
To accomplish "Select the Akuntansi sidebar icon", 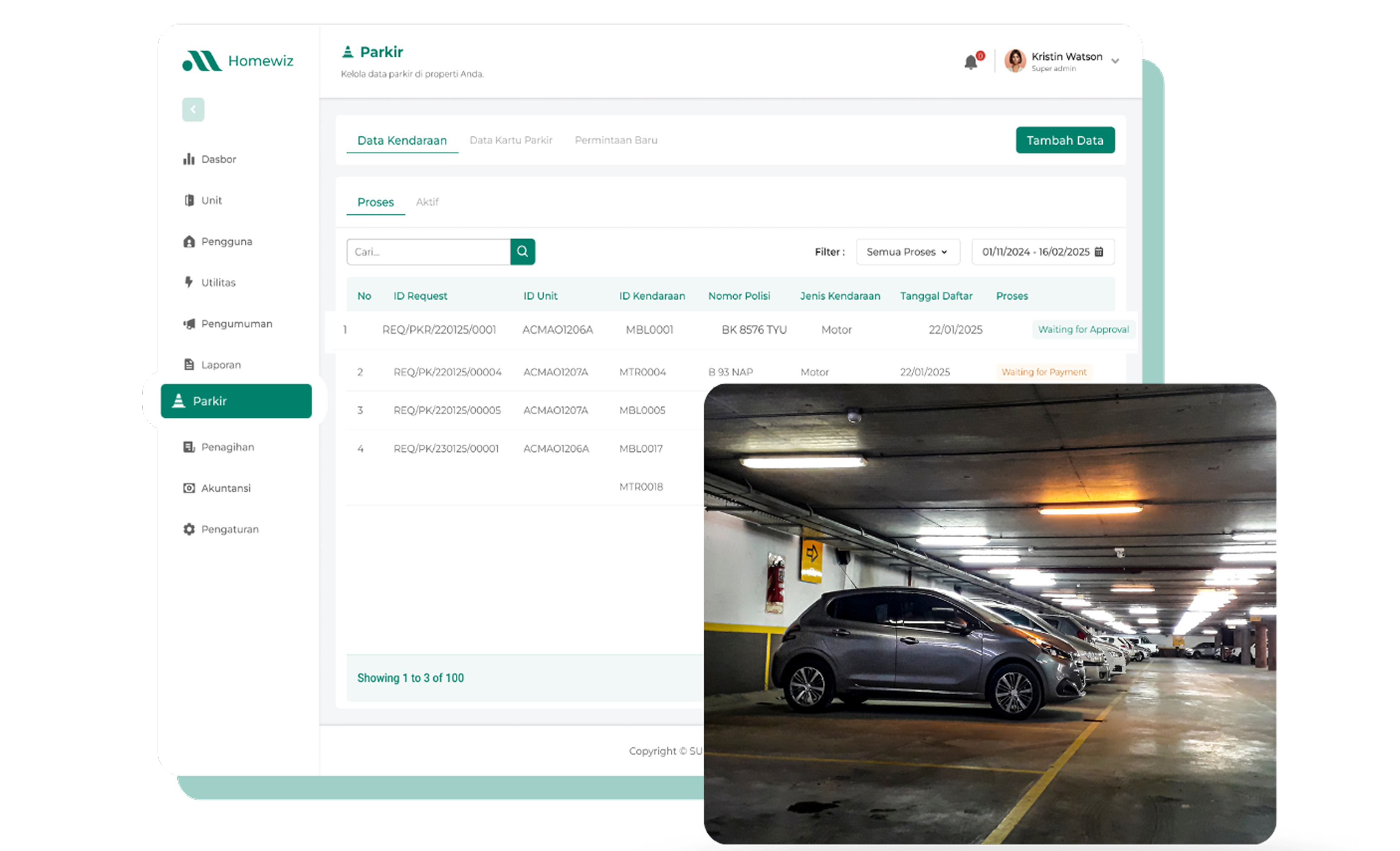I will point(189,487).
